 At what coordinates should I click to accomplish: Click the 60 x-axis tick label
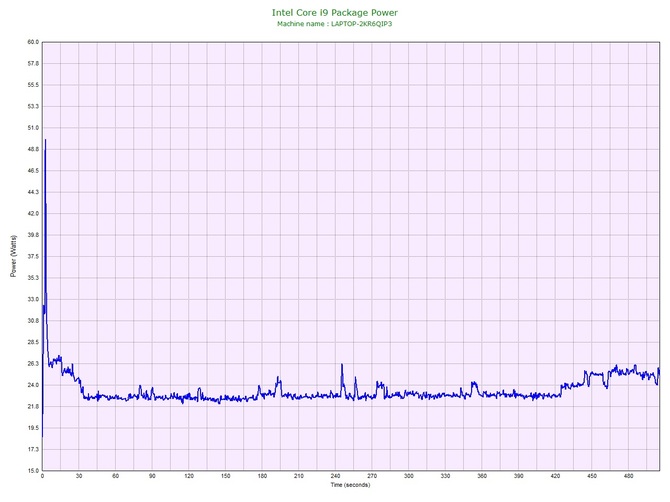coord(115,476)
